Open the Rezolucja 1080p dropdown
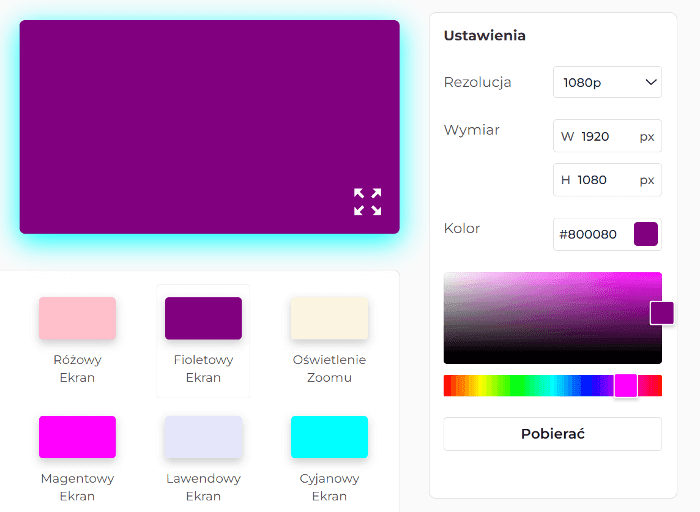700x512 pixels. click(607, 82)
